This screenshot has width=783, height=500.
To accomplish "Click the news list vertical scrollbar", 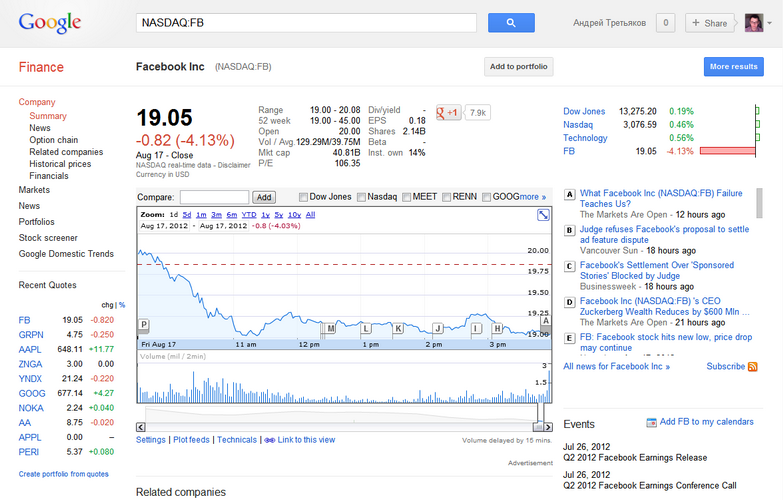I will [x=760, y=203].
